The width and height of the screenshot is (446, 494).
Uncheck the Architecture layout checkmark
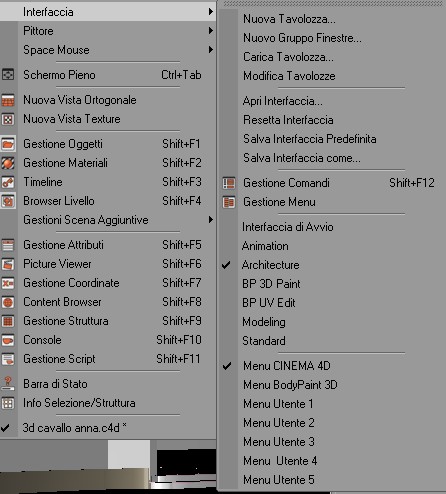point(226,265)
